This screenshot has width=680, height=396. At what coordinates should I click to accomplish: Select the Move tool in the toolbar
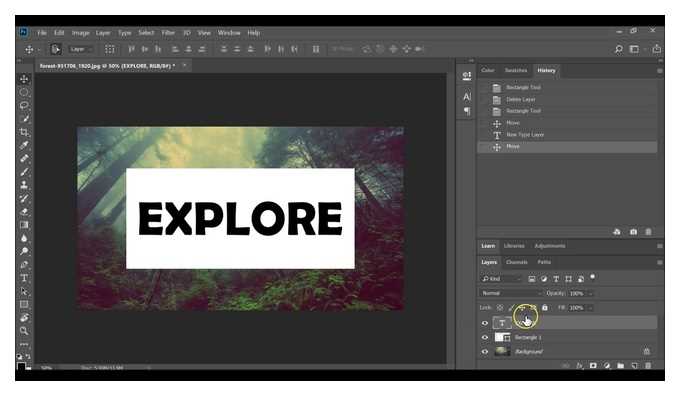point(24,79)
